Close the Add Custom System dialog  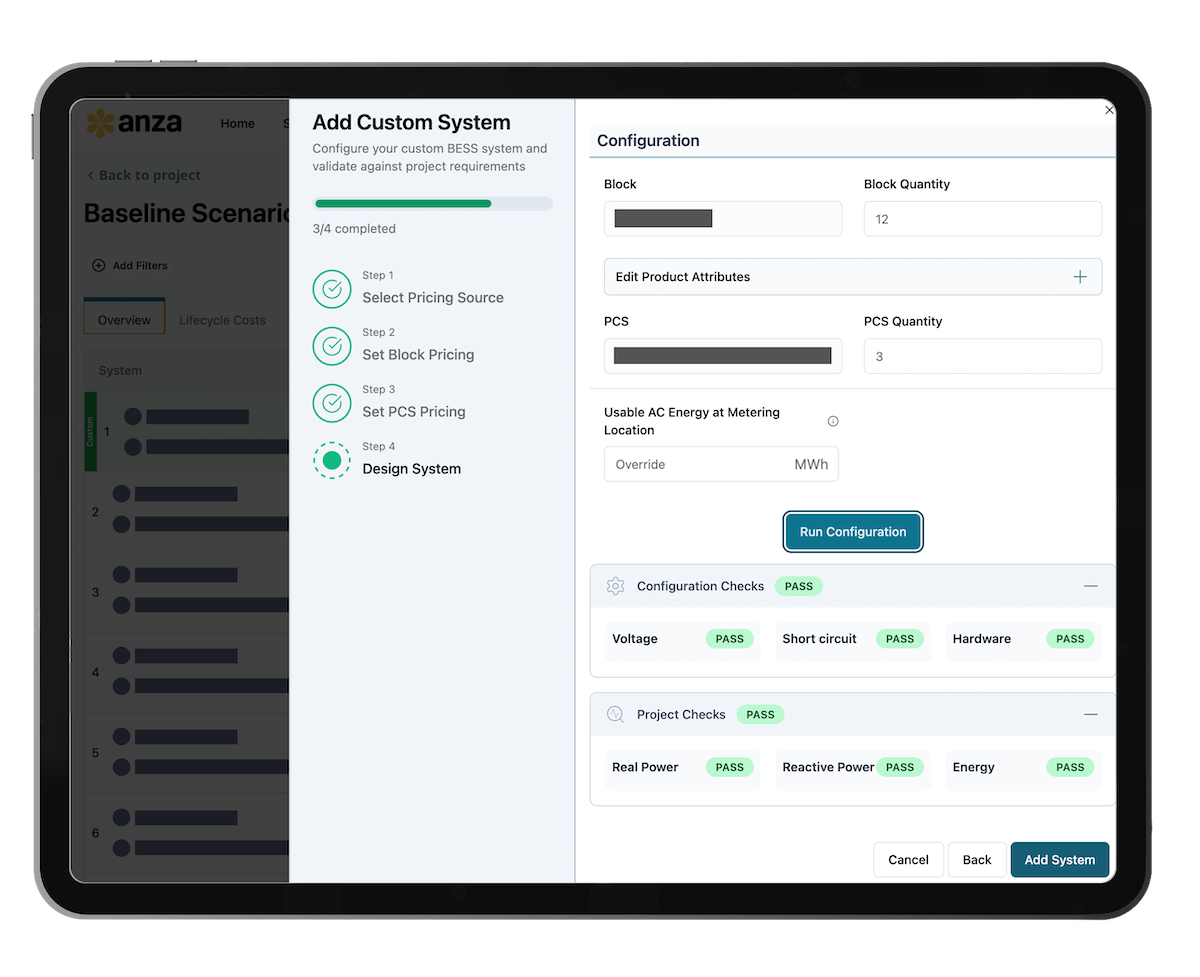click(x=1108, y=110)
